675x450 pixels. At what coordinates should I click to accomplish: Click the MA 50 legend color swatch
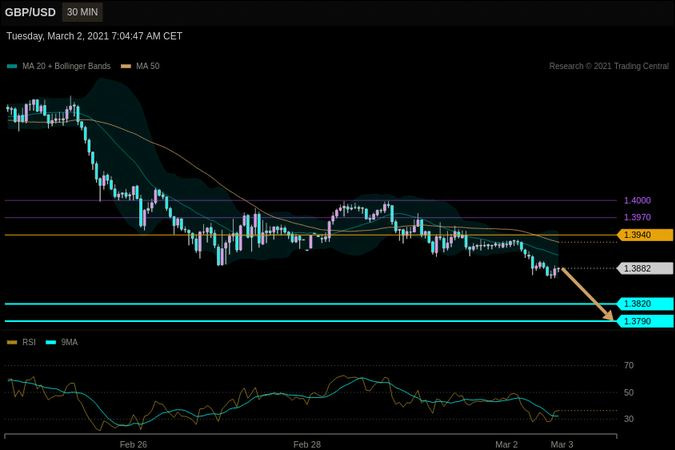(x=126, y=66)
